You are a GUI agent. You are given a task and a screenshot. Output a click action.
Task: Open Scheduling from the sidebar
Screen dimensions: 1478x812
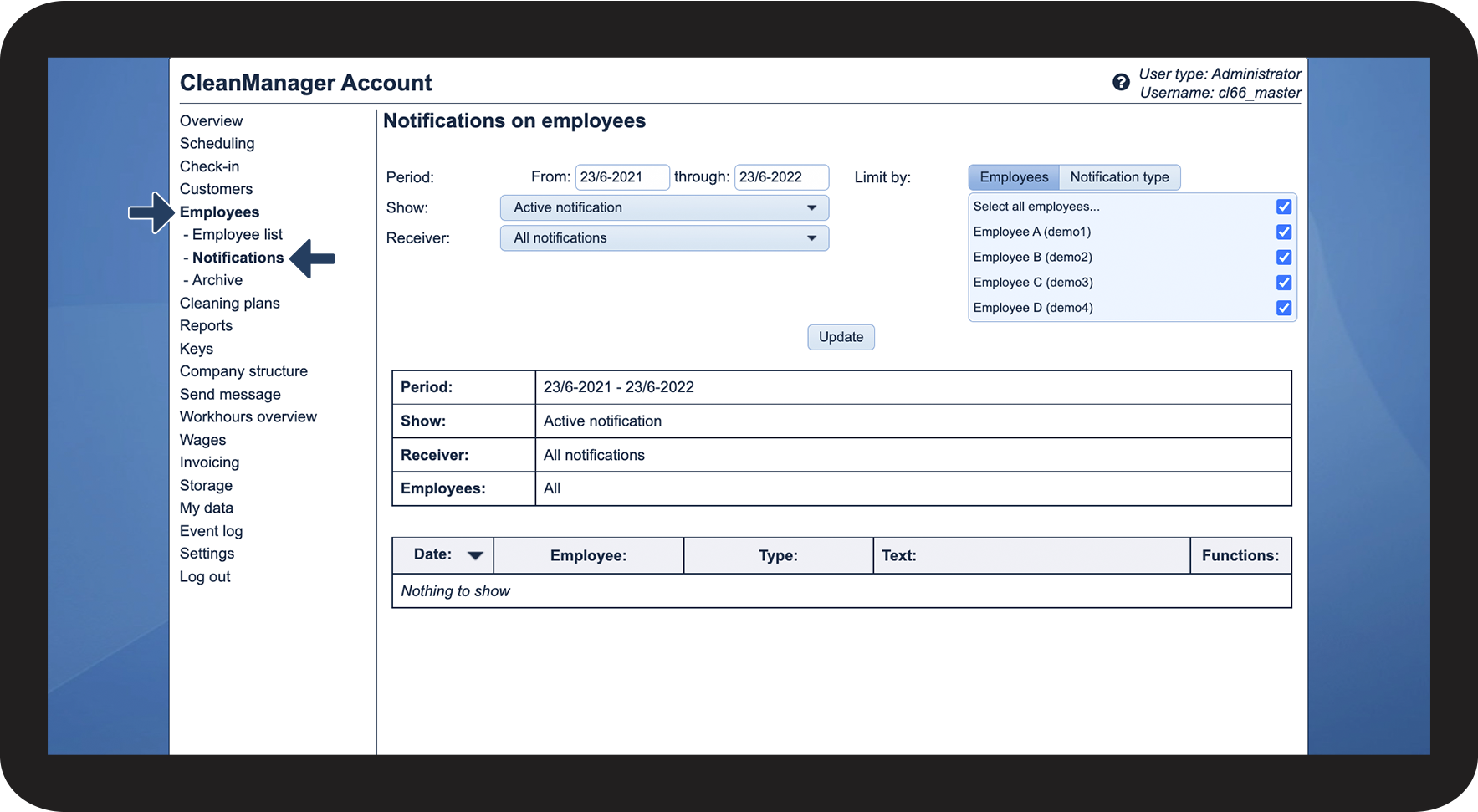pyautogui.click(x=217, y=144)
